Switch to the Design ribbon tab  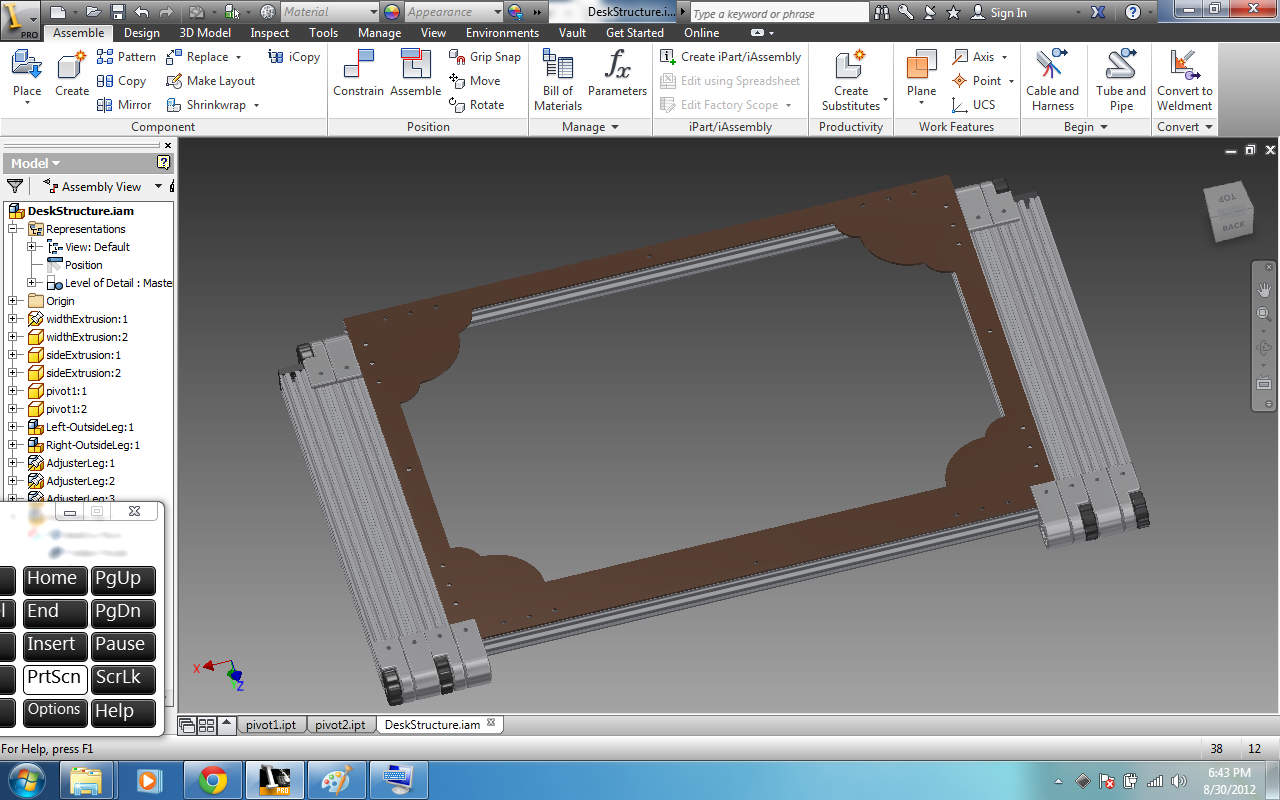(142, 33)
